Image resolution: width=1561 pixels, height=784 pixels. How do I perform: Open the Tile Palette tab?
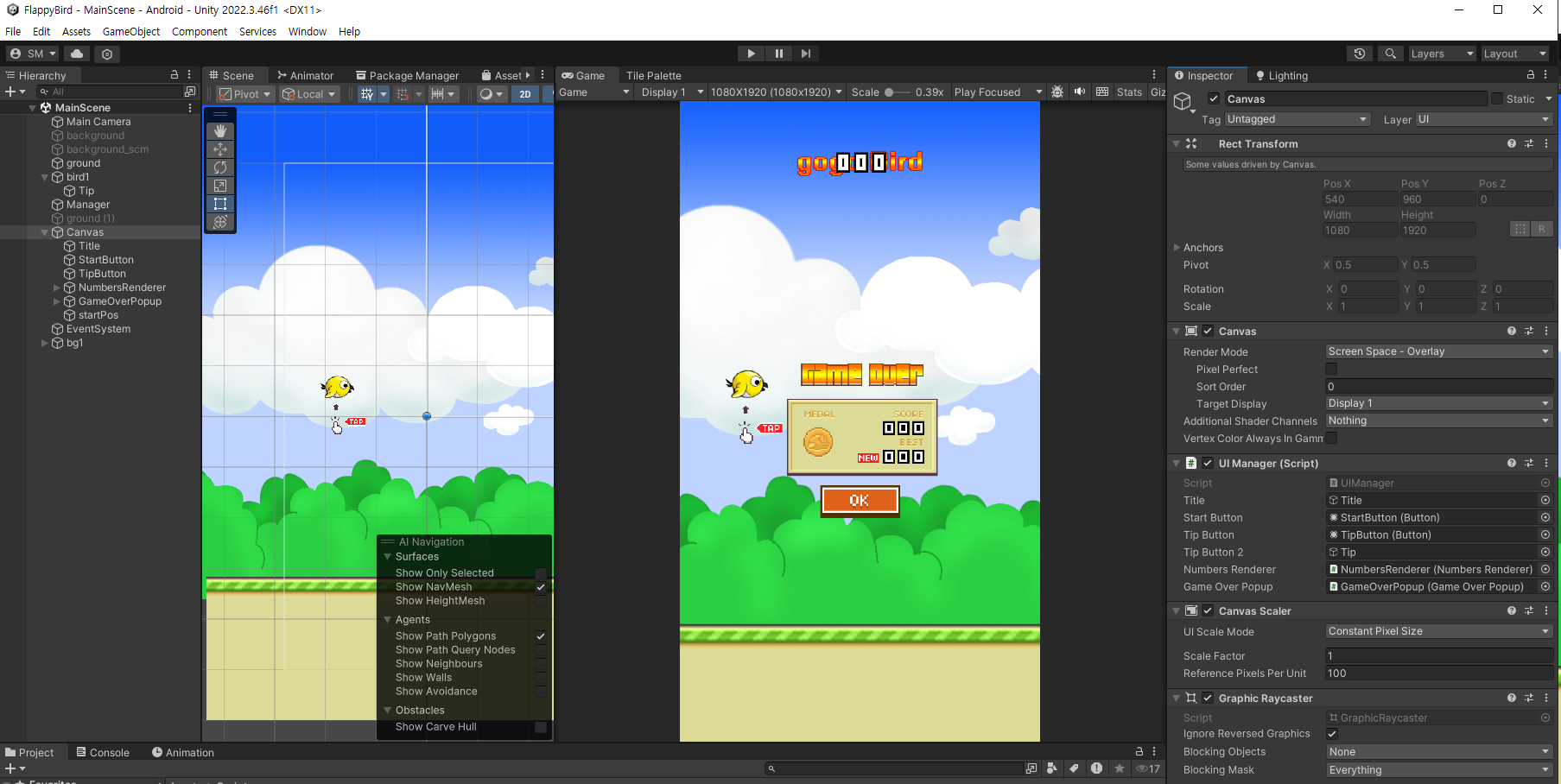click(x=654, y=75)
